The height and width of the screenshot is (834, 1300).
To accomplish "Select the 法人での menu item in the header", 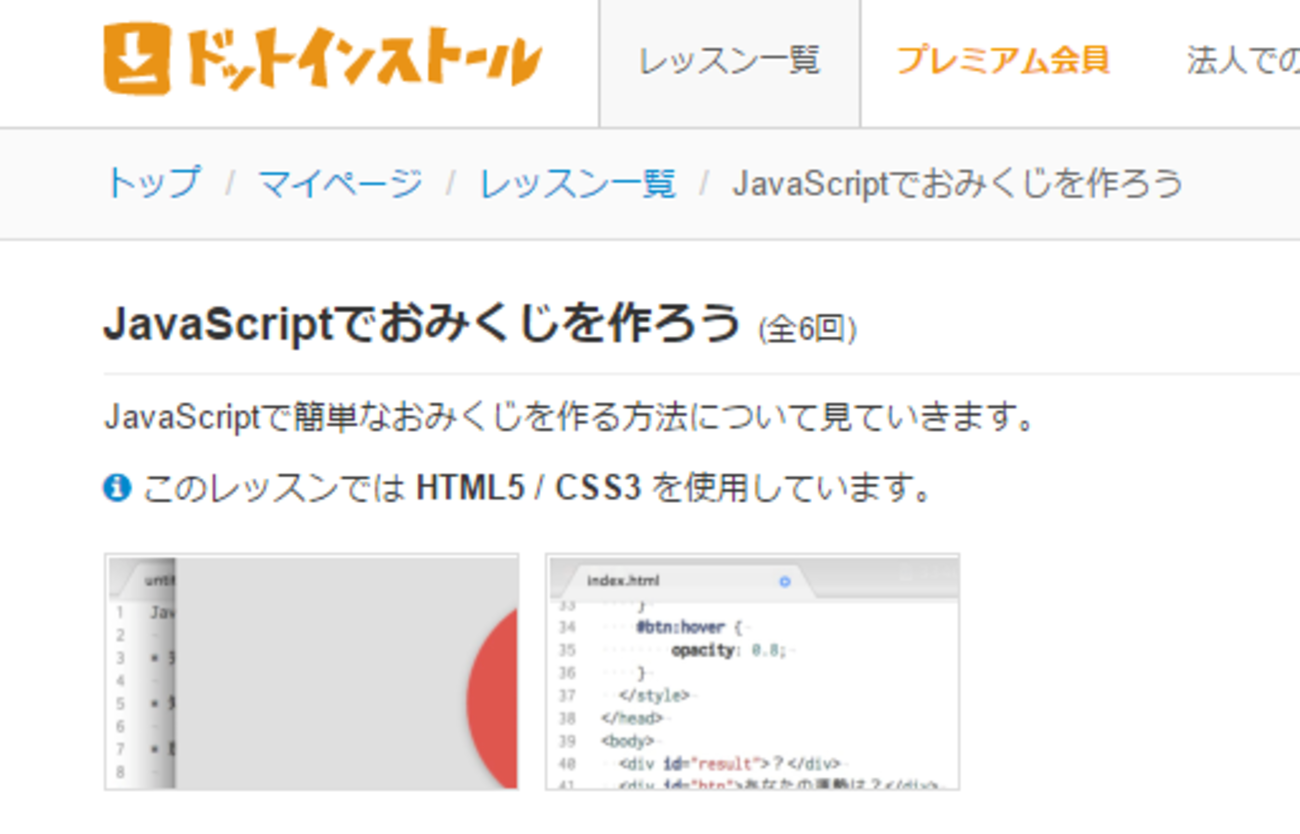I will click(1242, 61).
